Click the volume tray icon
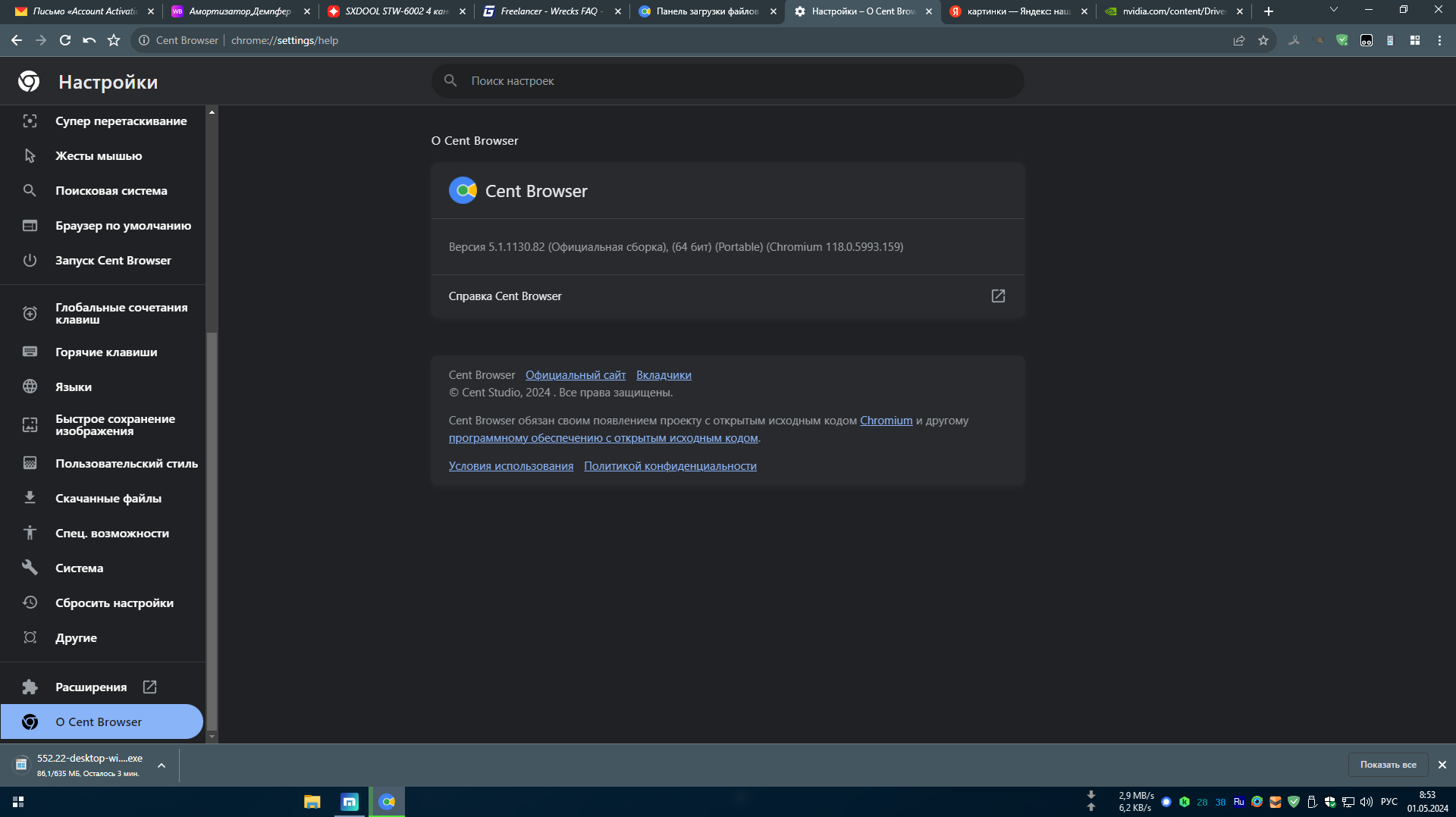 click(x=1367, y=802)
